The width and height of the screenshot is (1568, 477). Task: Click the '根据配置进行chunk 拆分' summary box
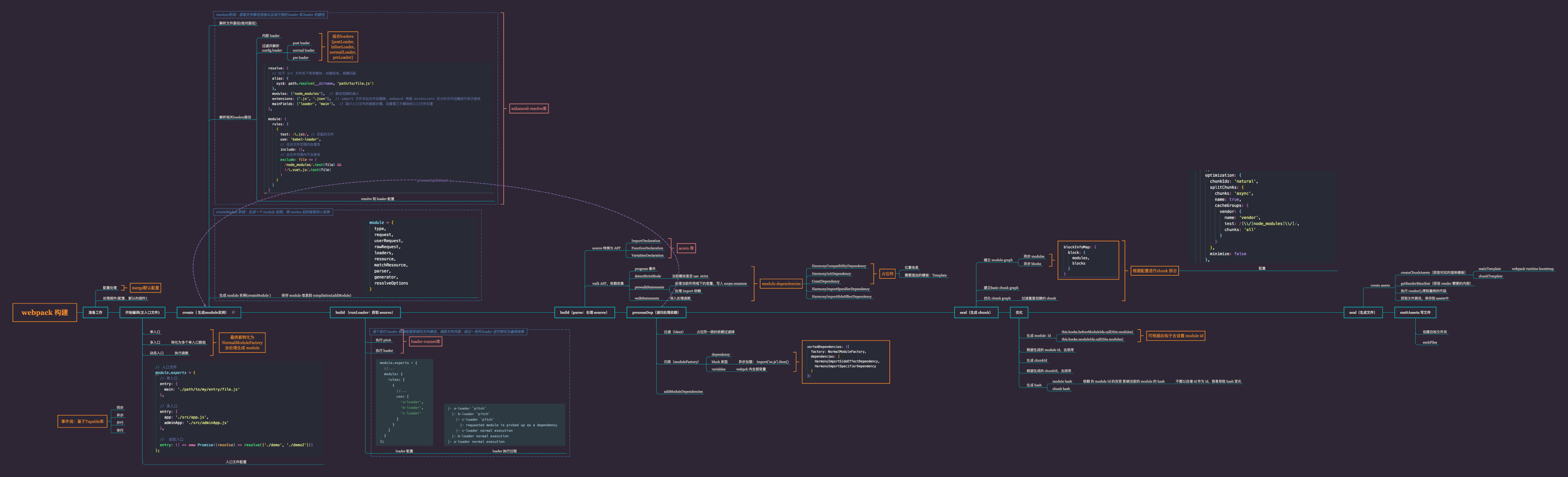pos(1154,270)
